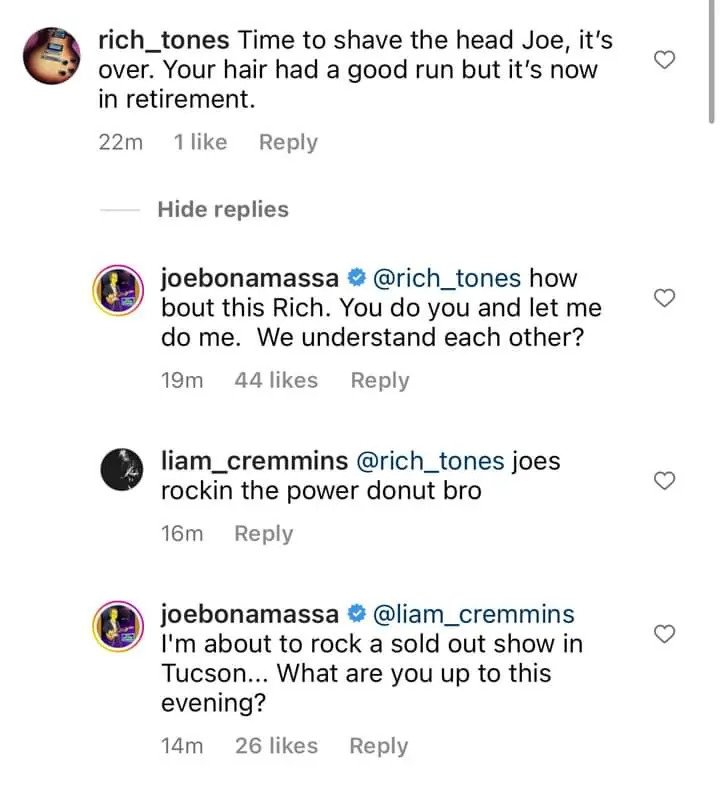Open the rich_tones username link
This screenshot has width=720, height=797.
[x=165, y=41]
